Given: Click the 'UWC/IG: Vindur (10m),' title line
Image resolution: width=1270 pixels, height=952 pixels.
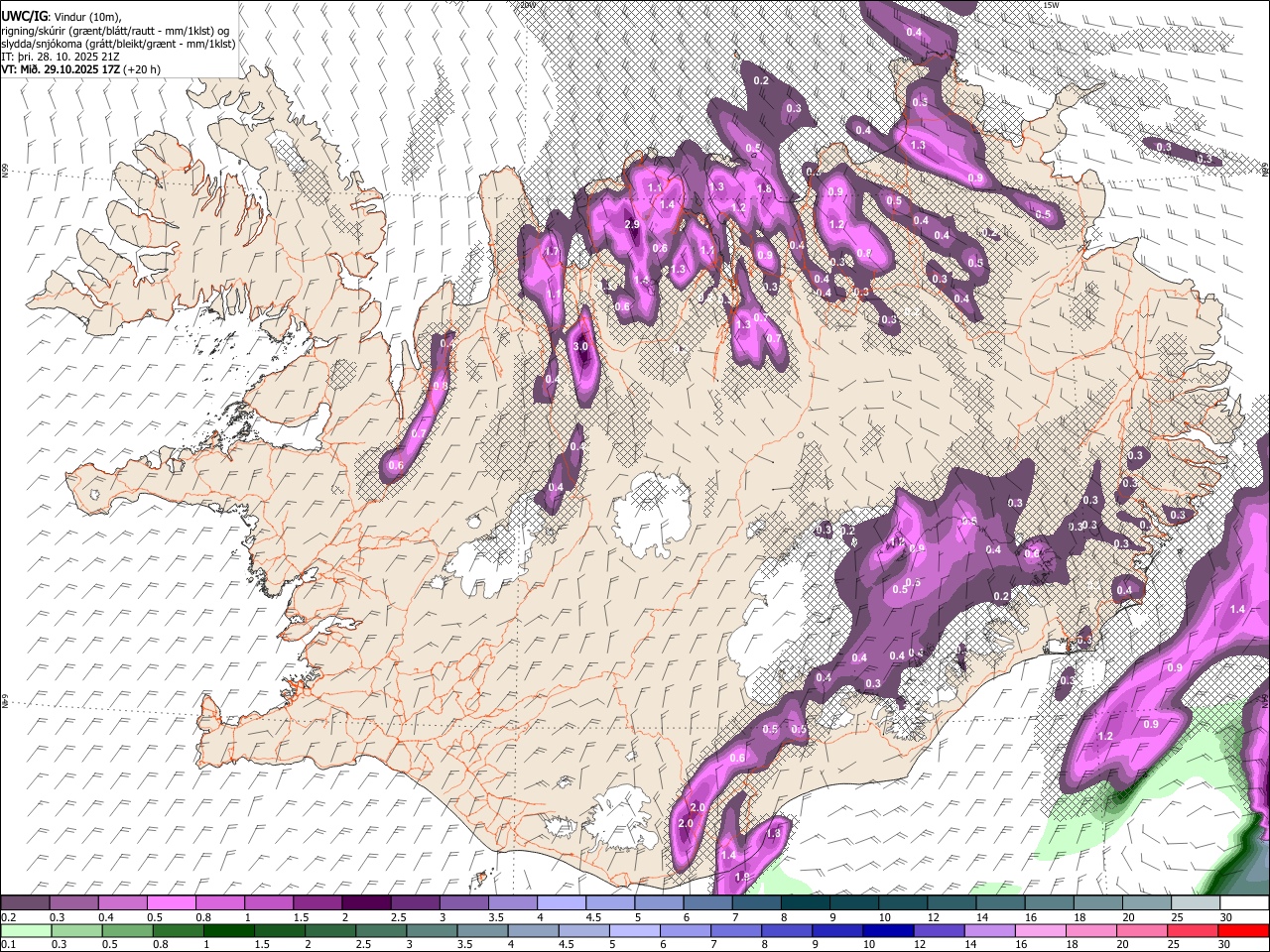Looking at the screenshot, I should coord(62,17).
